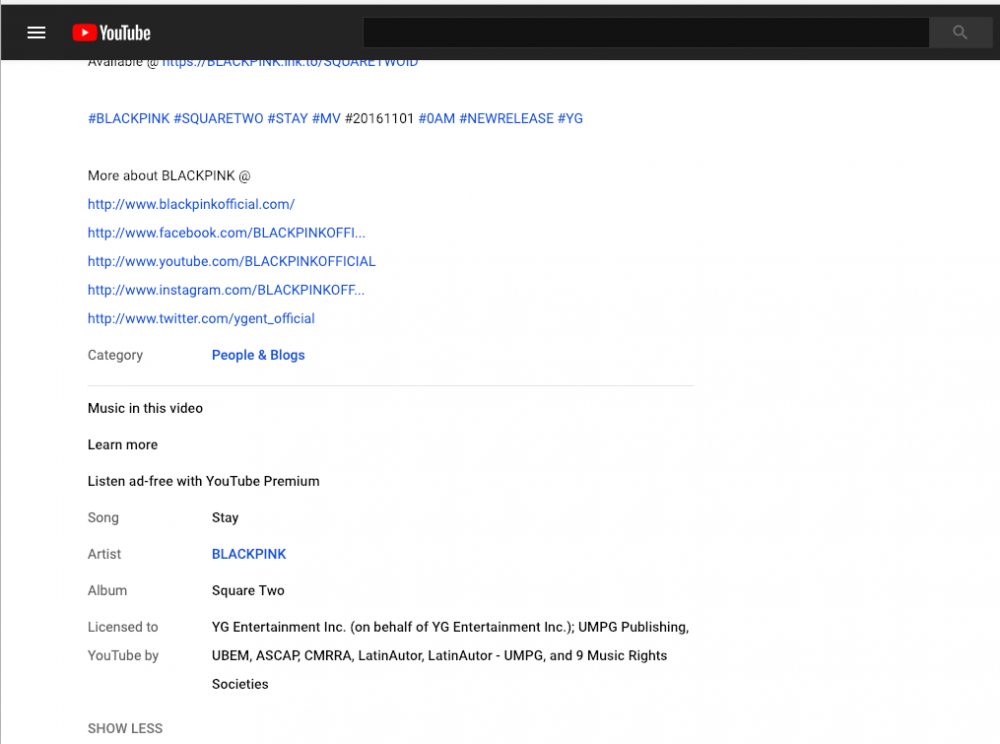
Task: Click Learn more under Music in this video
Action: (122, 445)
